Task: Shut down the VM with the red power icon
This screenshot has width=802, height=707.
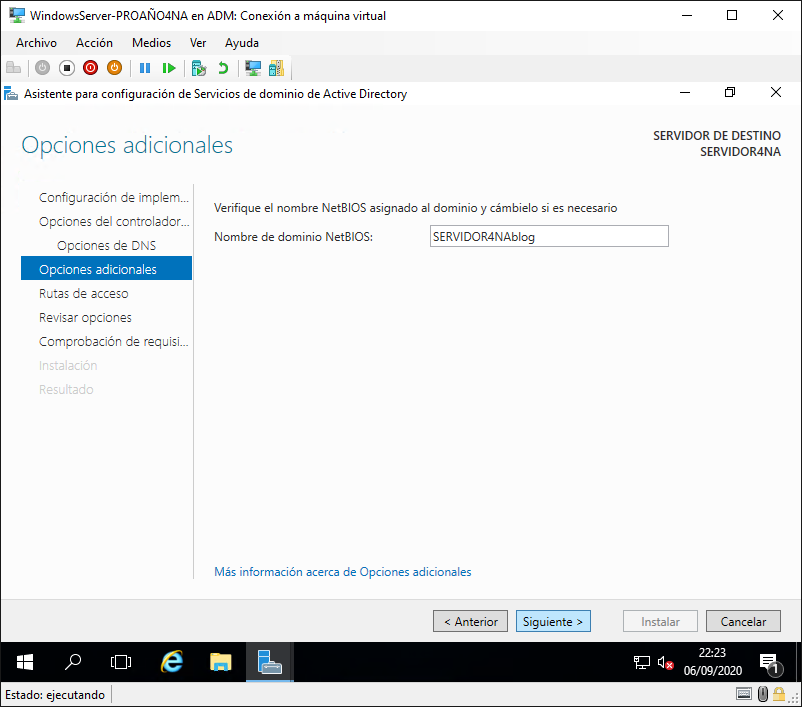Action: pos(90,68)
